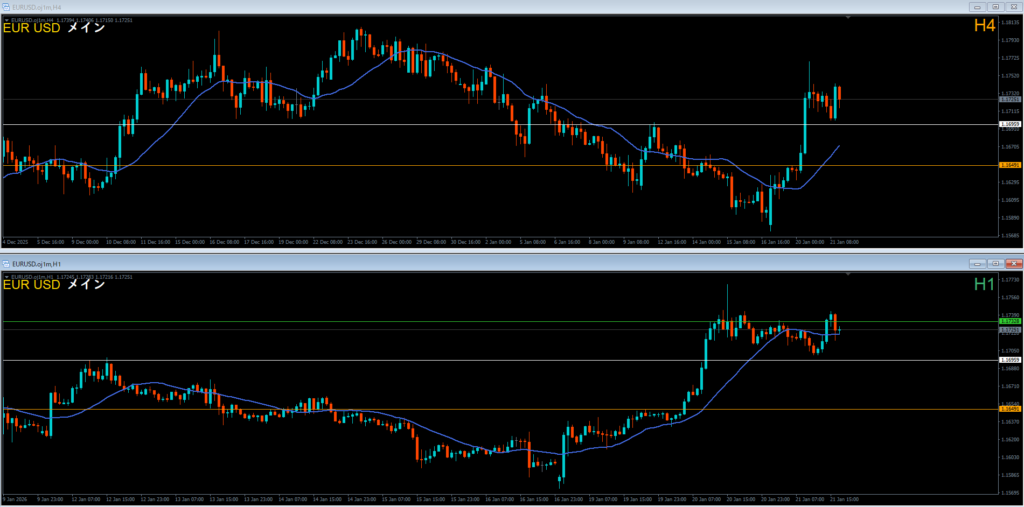Select the orange 1.16491 price tag on H1 chart
The image size is (1024, 507).
point(1009,409)
